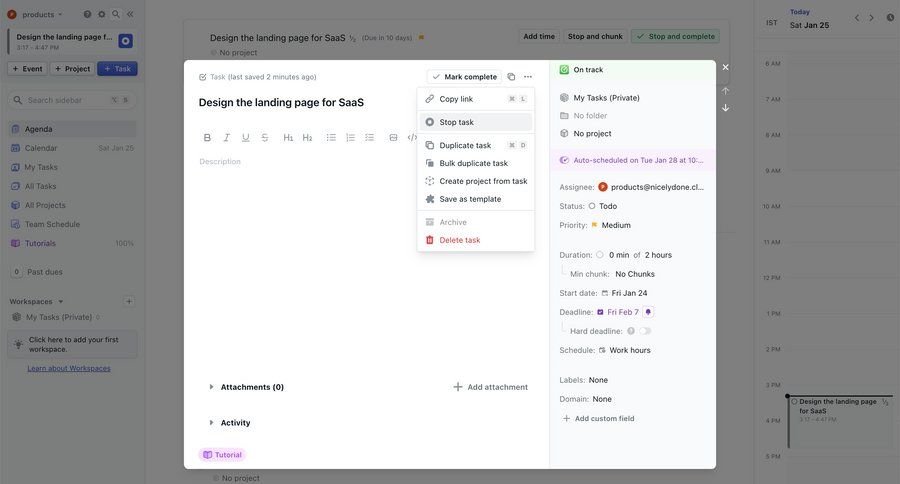The width and height of the screenshot is (900, 484).
Task: Click Deadline Fri Feb 7
Action: click(618, 312)
